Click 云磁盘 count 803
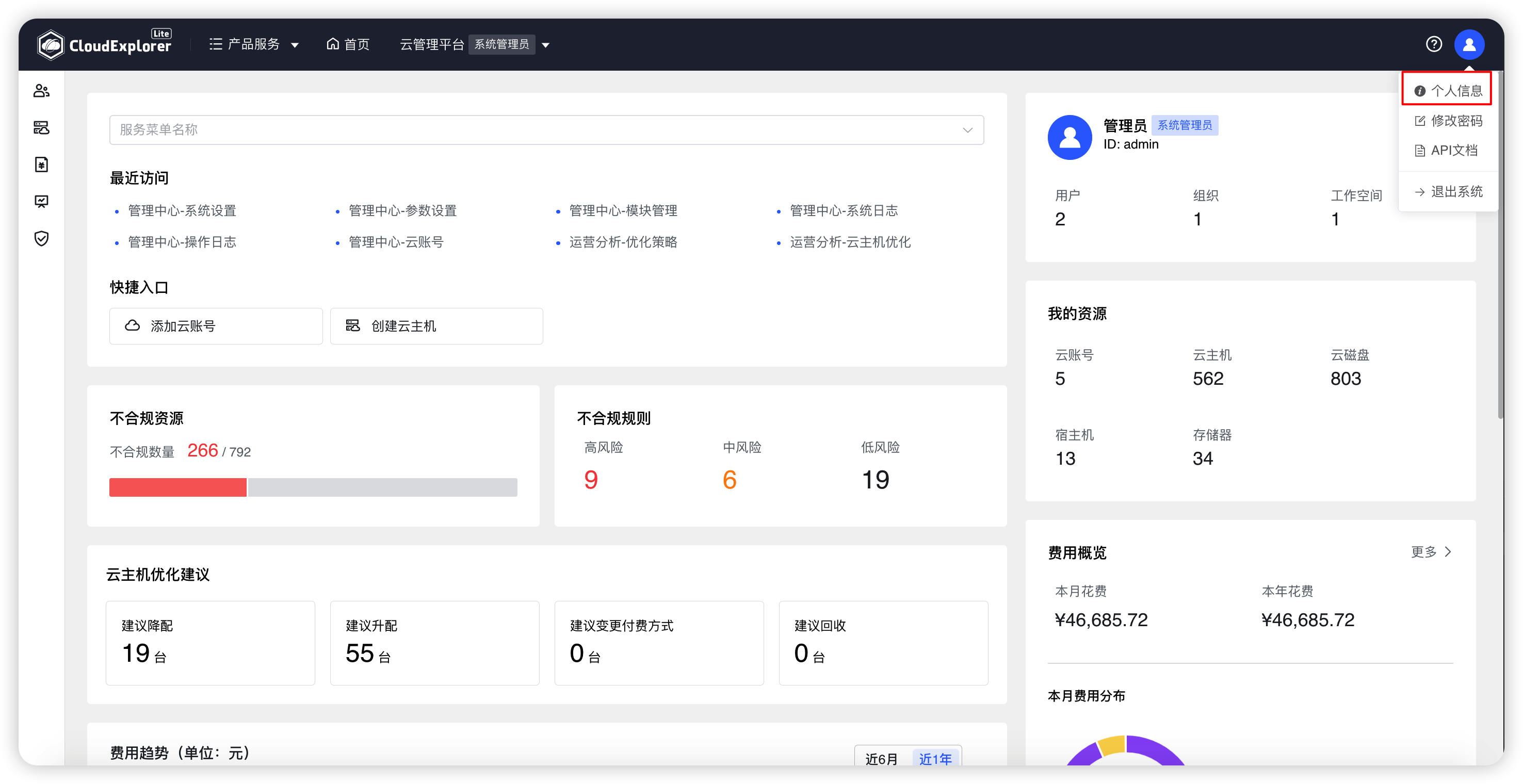 (x=1346, y=379)
